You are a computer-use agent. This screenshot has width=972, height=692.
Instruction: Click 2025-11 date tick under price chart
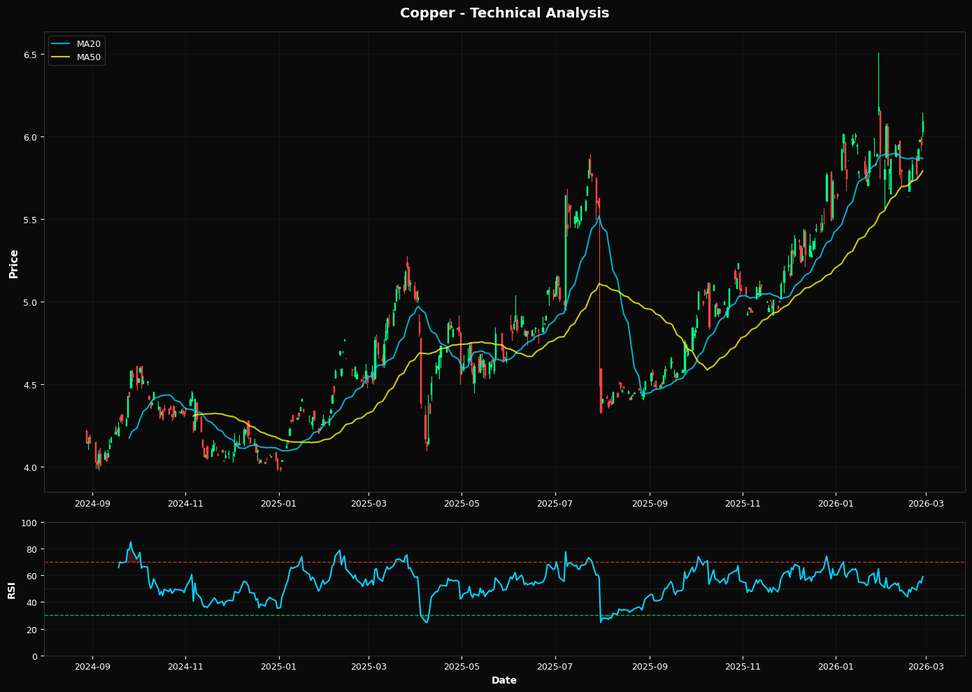coord(743,503)
